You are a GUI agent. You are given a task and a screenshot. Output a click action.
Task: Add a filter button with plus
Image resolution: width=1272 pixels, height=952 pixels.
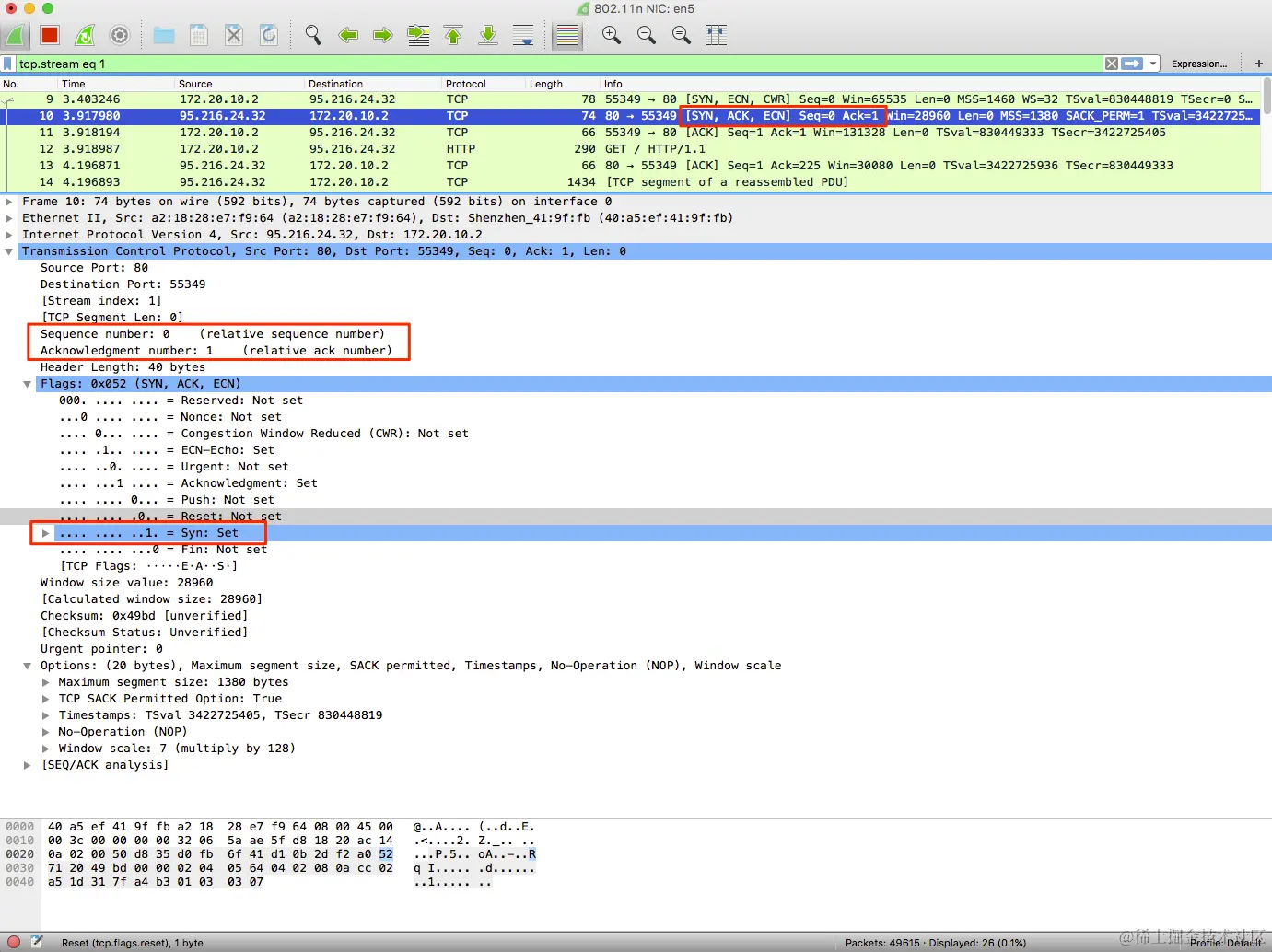tap(1259, 64)
